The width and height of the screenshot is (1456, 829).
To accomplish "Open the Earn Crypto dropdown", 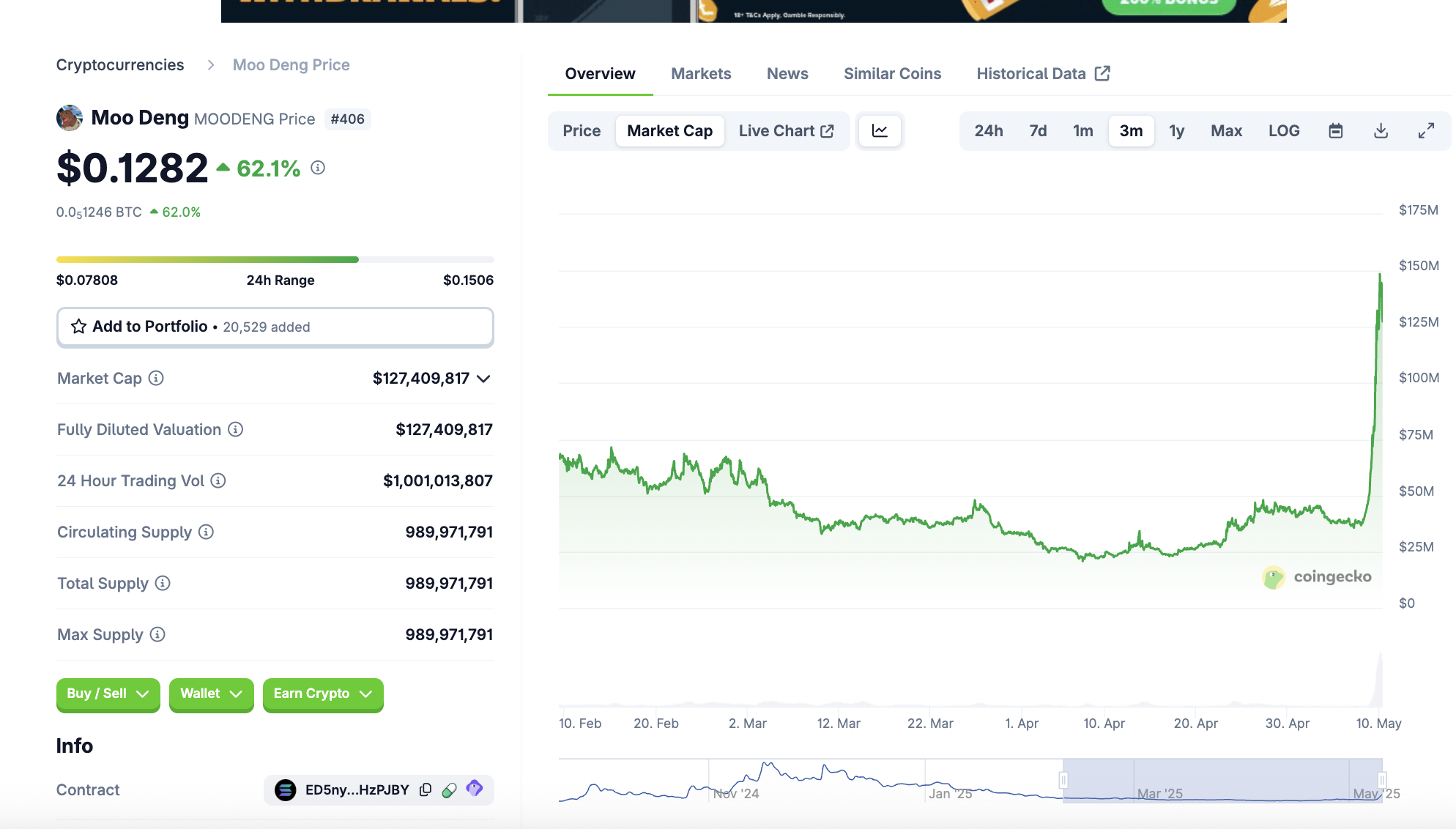I will 322,694.
